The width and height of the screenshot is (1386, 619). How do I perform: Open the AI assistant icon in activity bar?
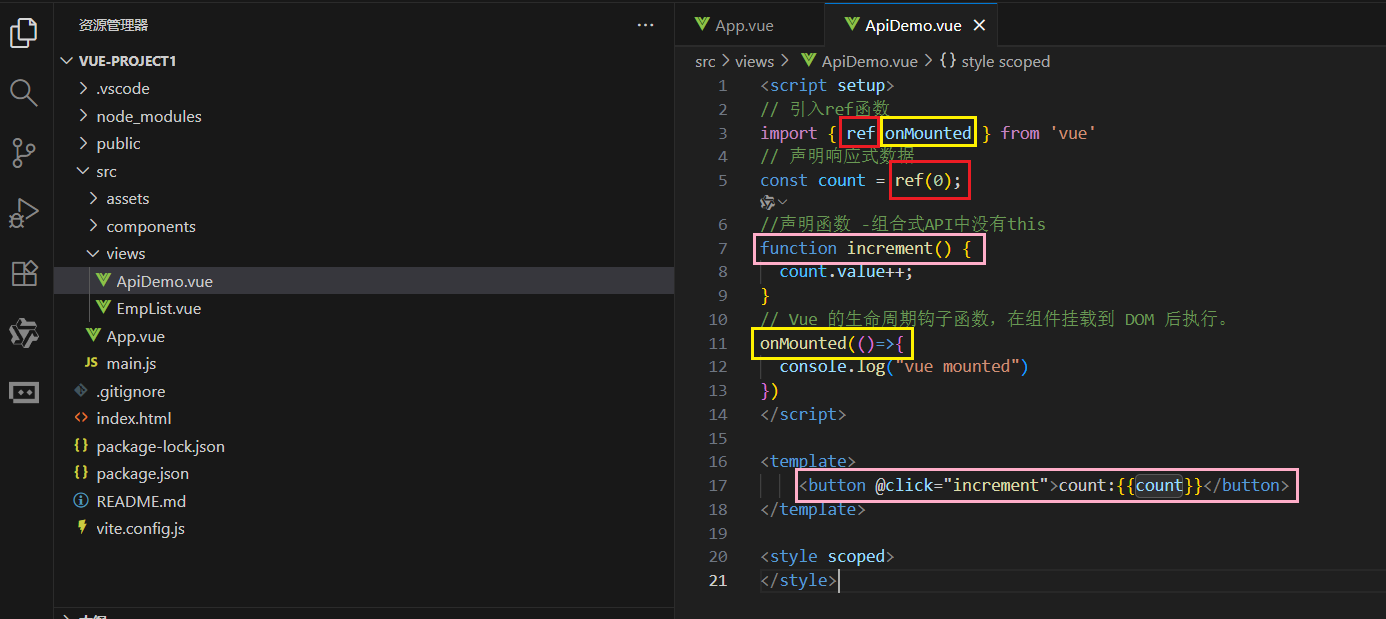click(x=23, y=333)
